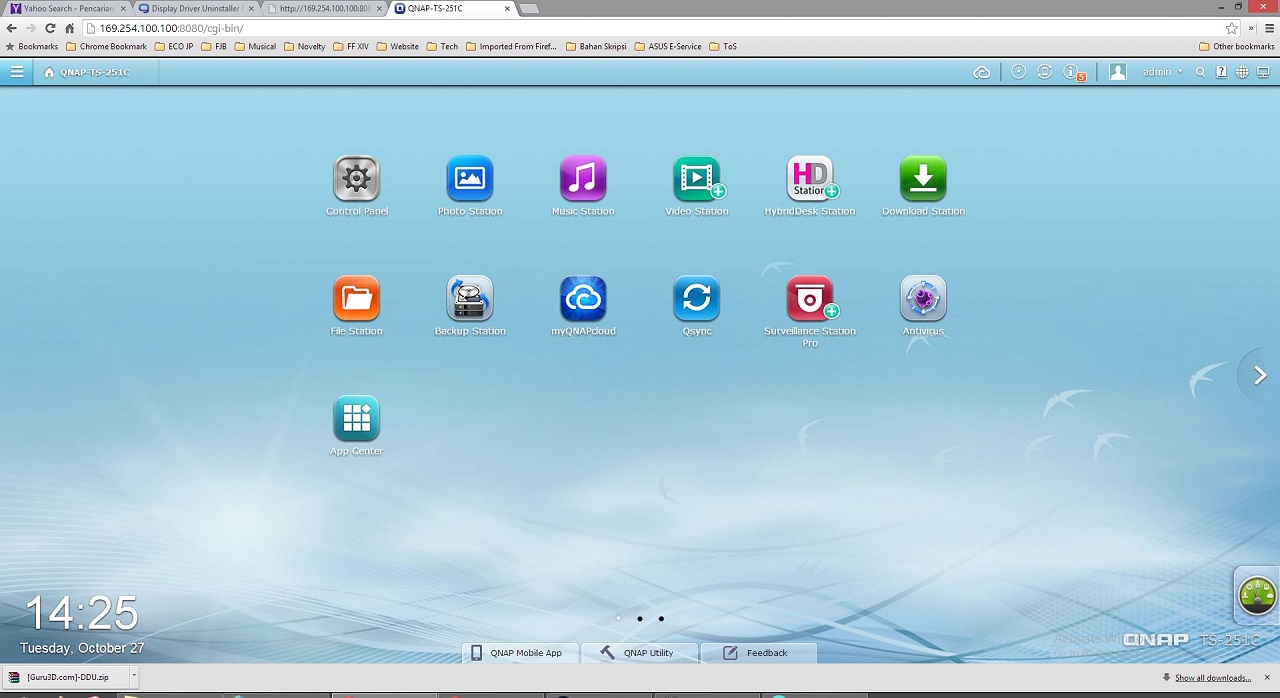
Task: Open Music Station
Action: 583,178
